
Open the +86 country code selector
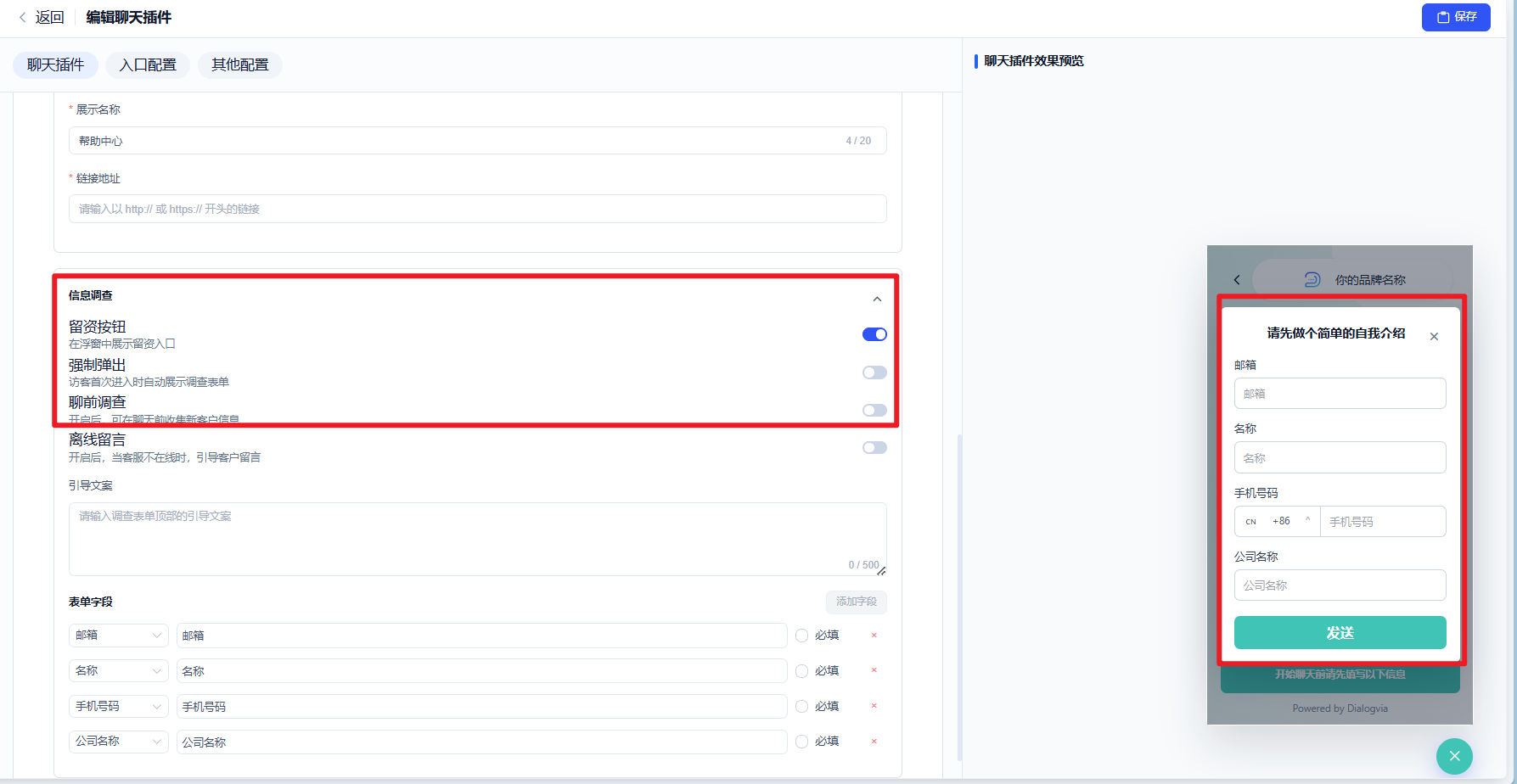tap(1278, 522)
